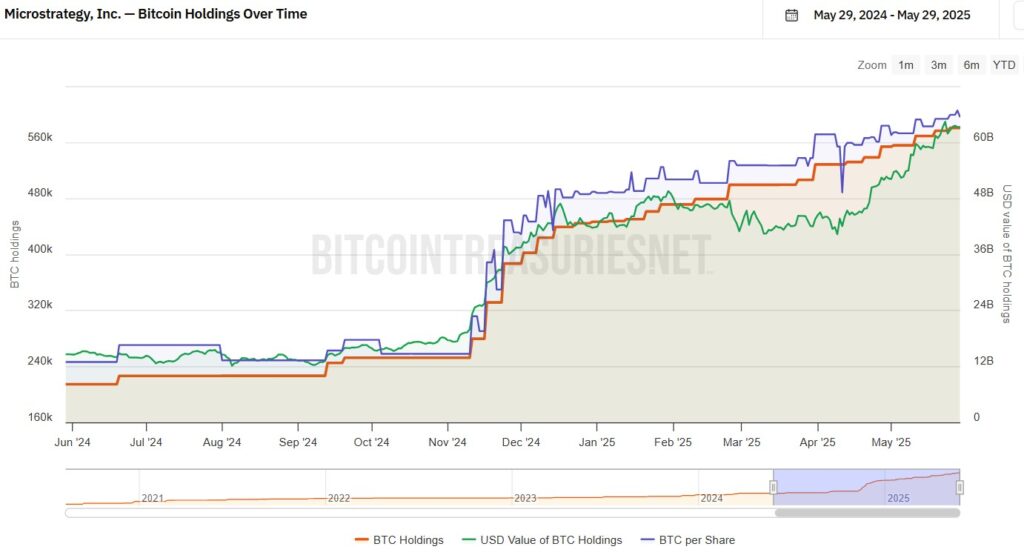Select the 3m zoom option

938,65
